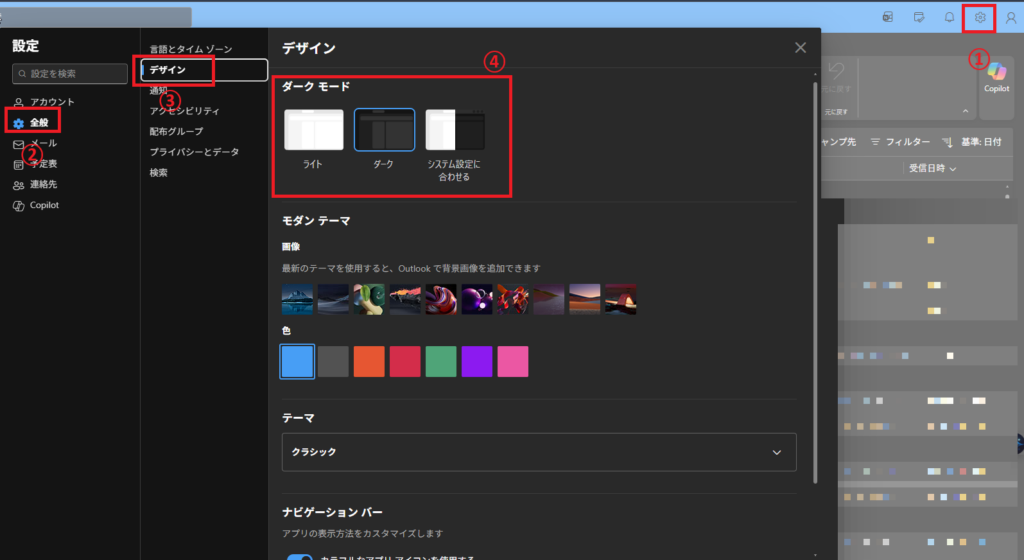
Task: Open the アクセシビリティ settings page
Action: [184, 111]
